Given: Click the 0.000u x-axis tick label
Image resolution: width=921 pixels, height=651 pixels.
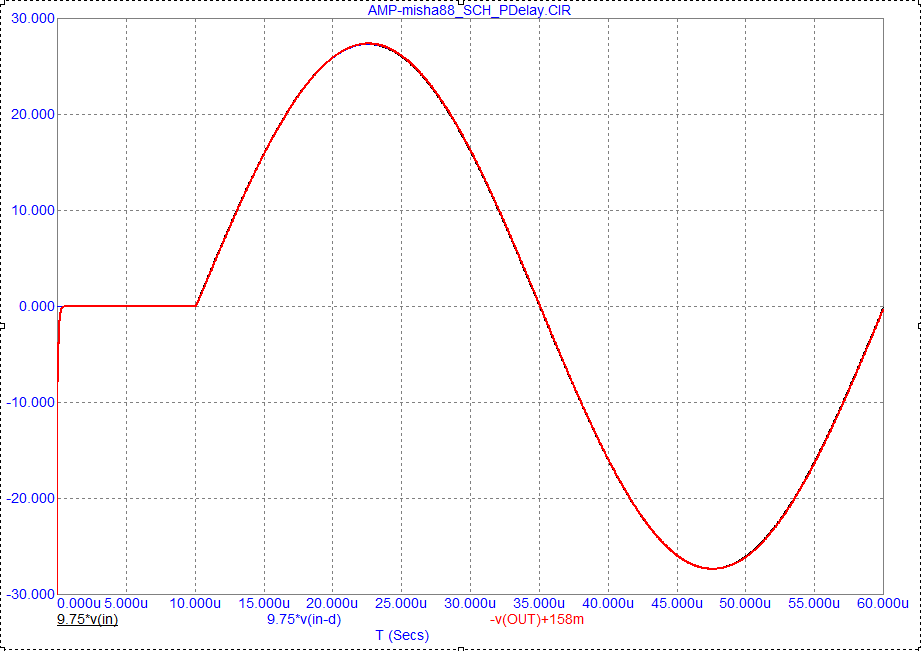Looking at the screenshot, I should click(x=81, y=604).
